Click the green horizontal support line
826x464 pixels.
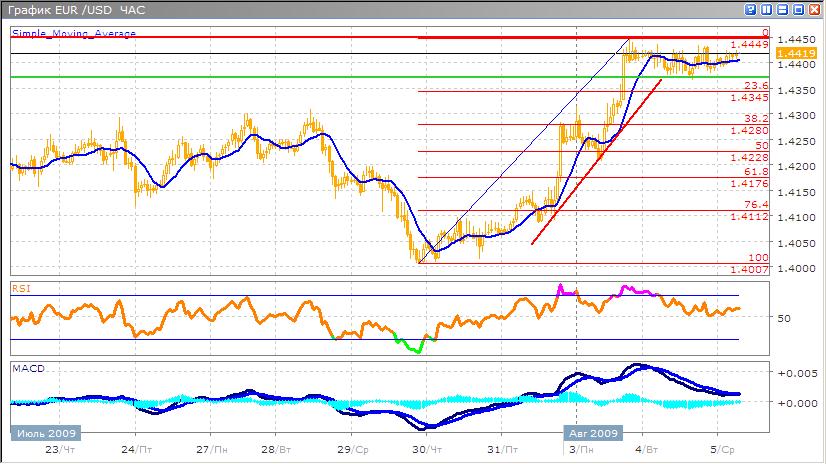click(200, 77)
